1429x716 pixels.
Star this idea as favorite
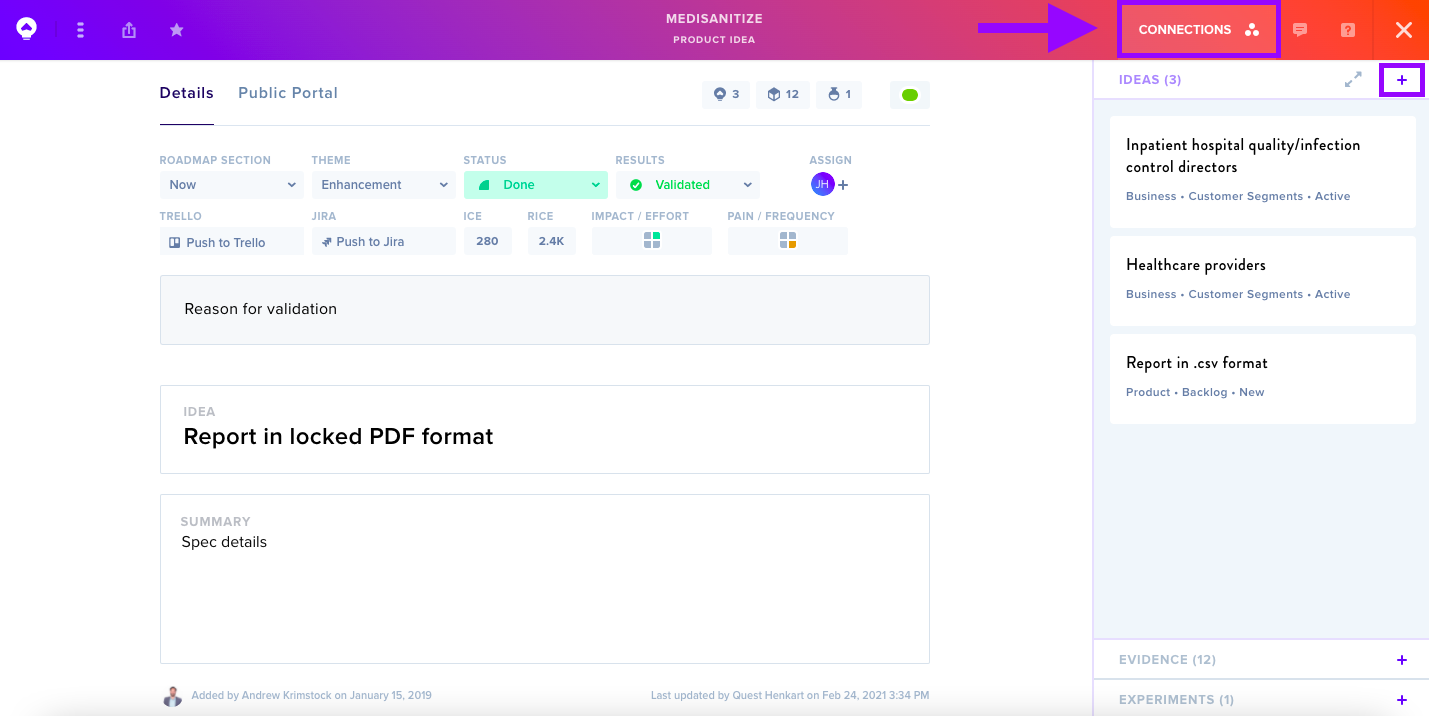pos(177,30)
